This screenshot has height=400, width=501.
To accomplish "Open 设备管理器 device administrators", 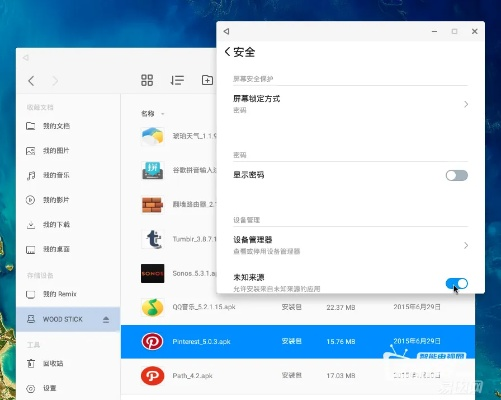I will pyautogui.click(x=350, y=245).
